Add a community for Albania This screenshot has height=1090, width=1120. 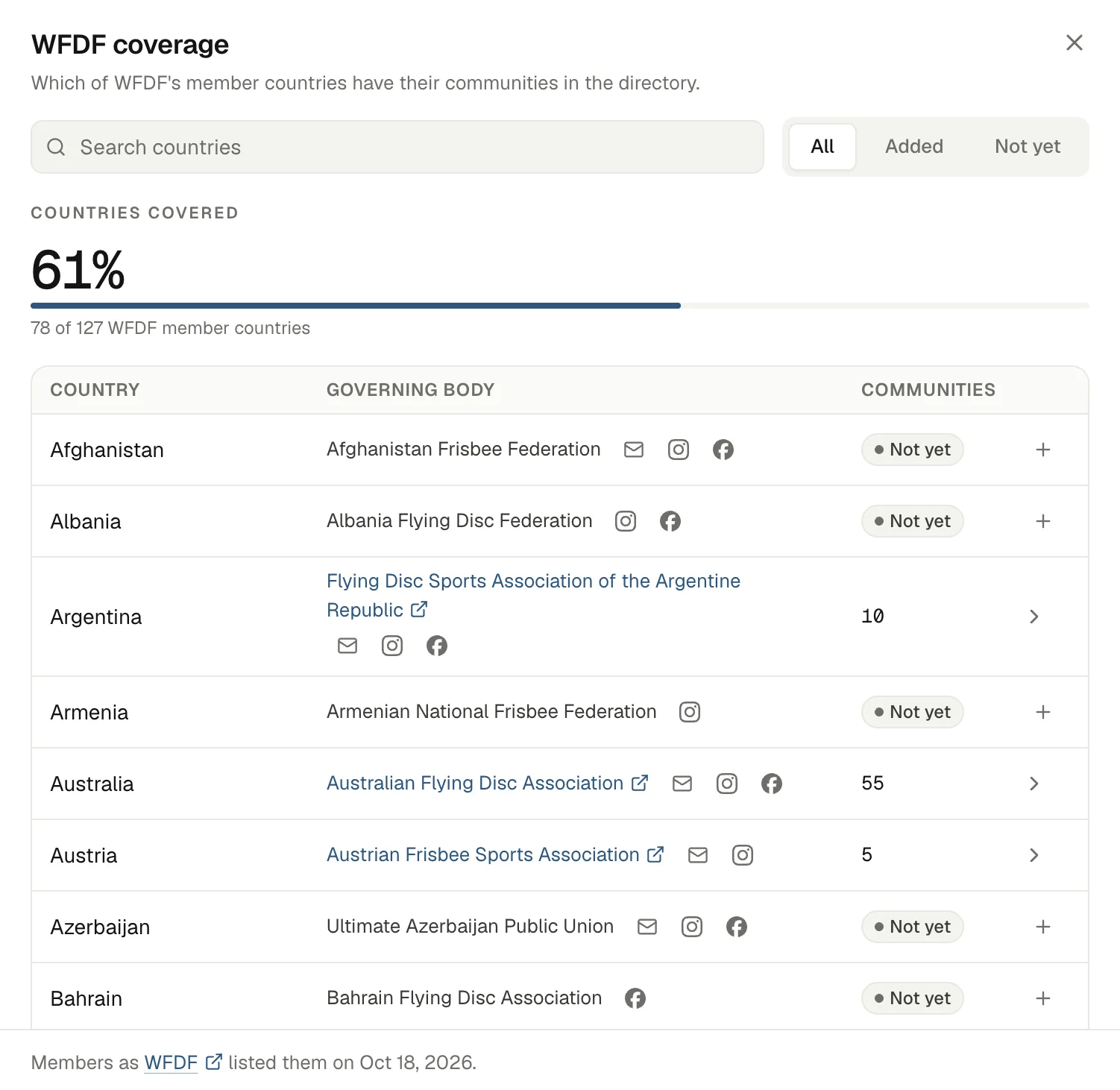(1043, 521)
